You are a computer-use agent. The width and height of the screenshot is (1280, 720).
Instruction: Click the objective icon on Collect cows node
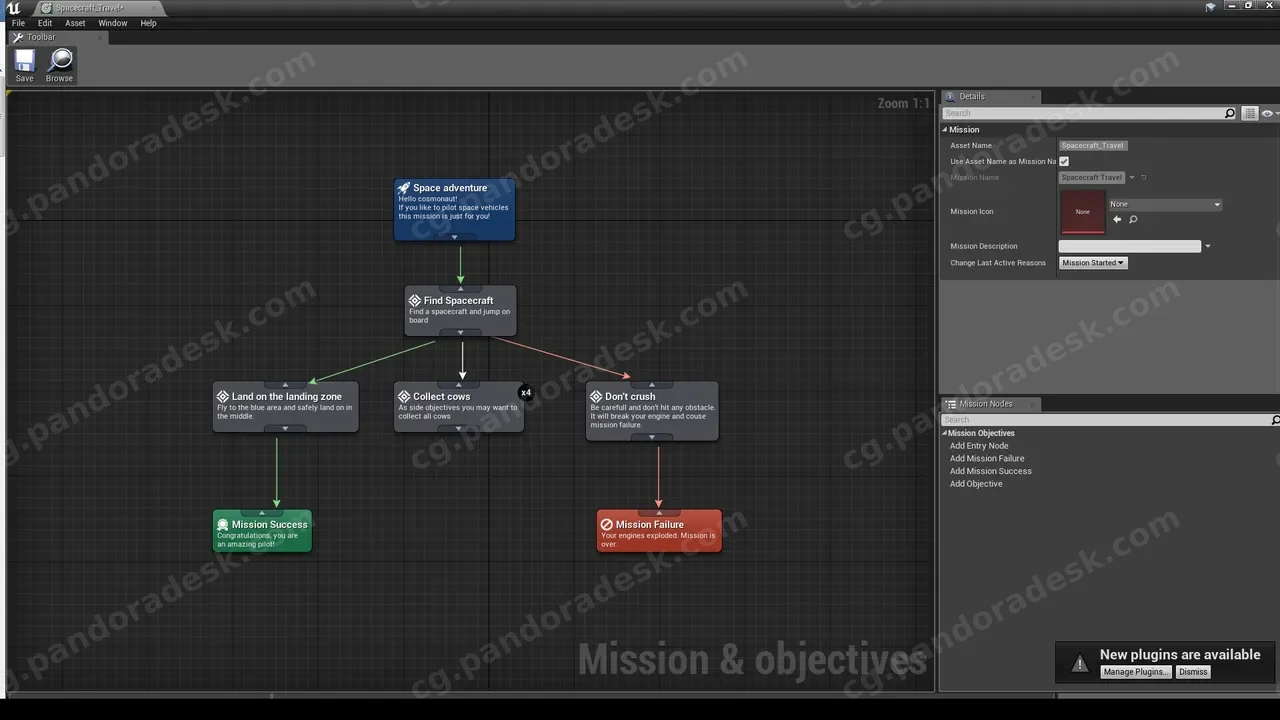[404, 396]
